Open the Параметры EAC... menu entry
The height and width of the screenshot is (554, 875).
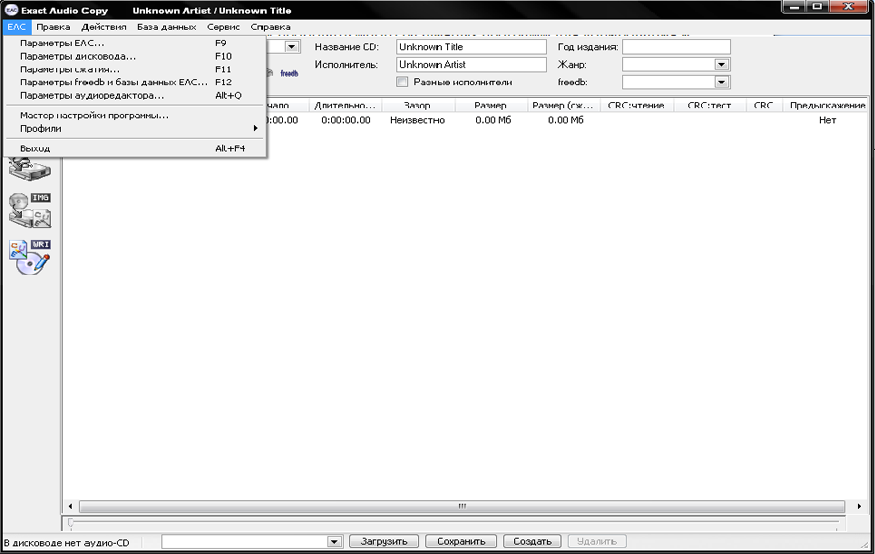(x=134, y=43)
